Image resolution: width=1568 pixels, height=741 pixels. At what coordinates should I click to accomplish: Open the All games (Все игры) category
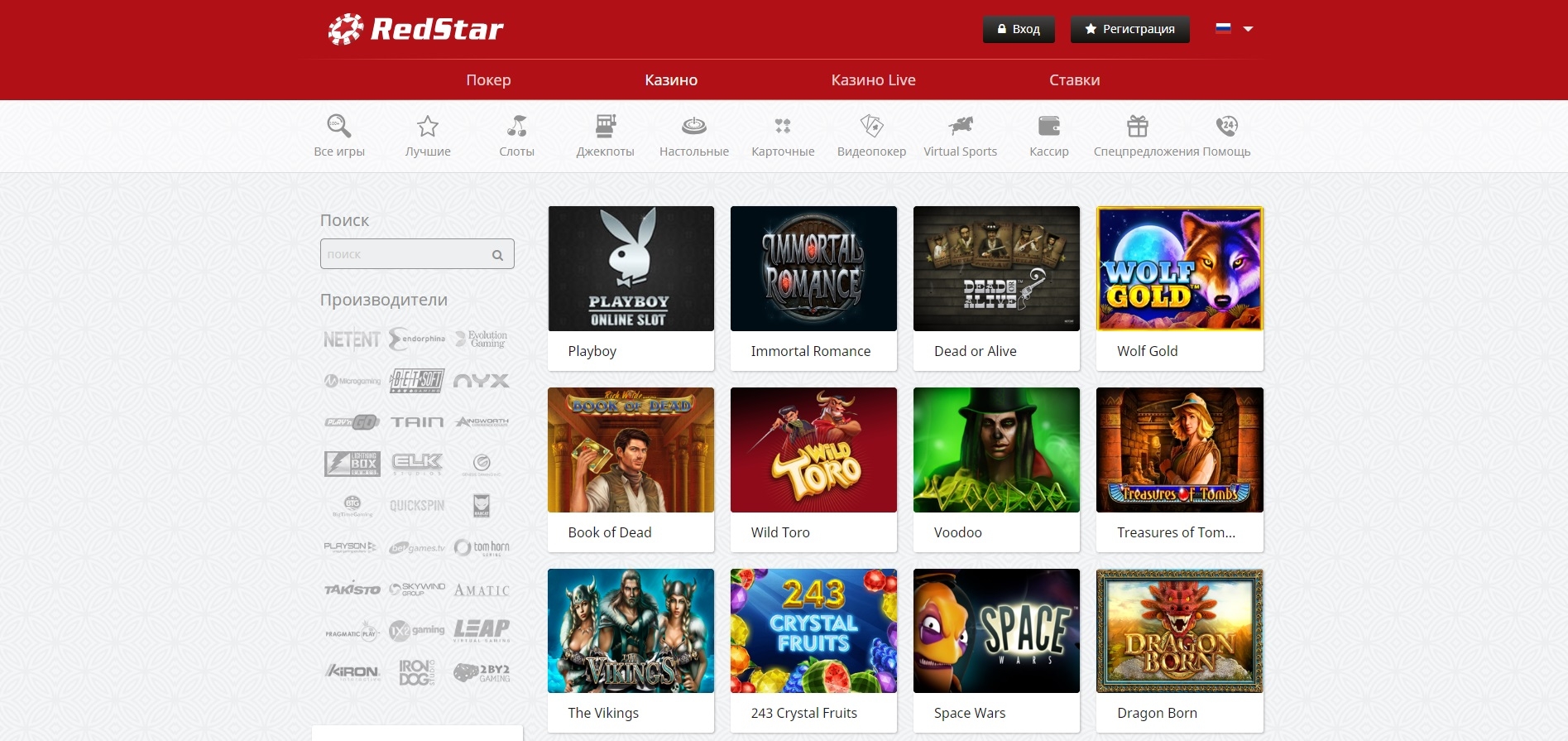click(x=339, y=135)
